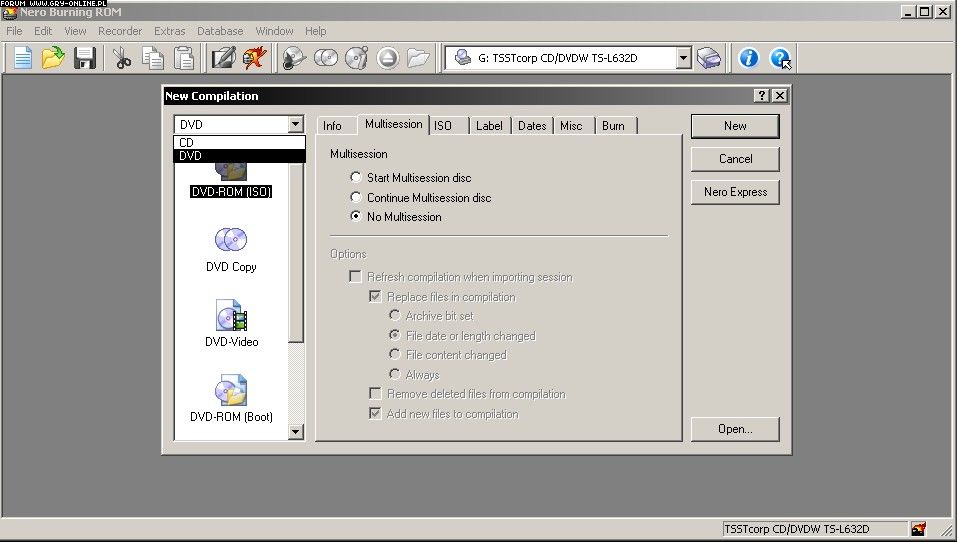Save compilation using the floppy disk icon
This screenshot has height=542, width=957.
click(x=85, y=58)
